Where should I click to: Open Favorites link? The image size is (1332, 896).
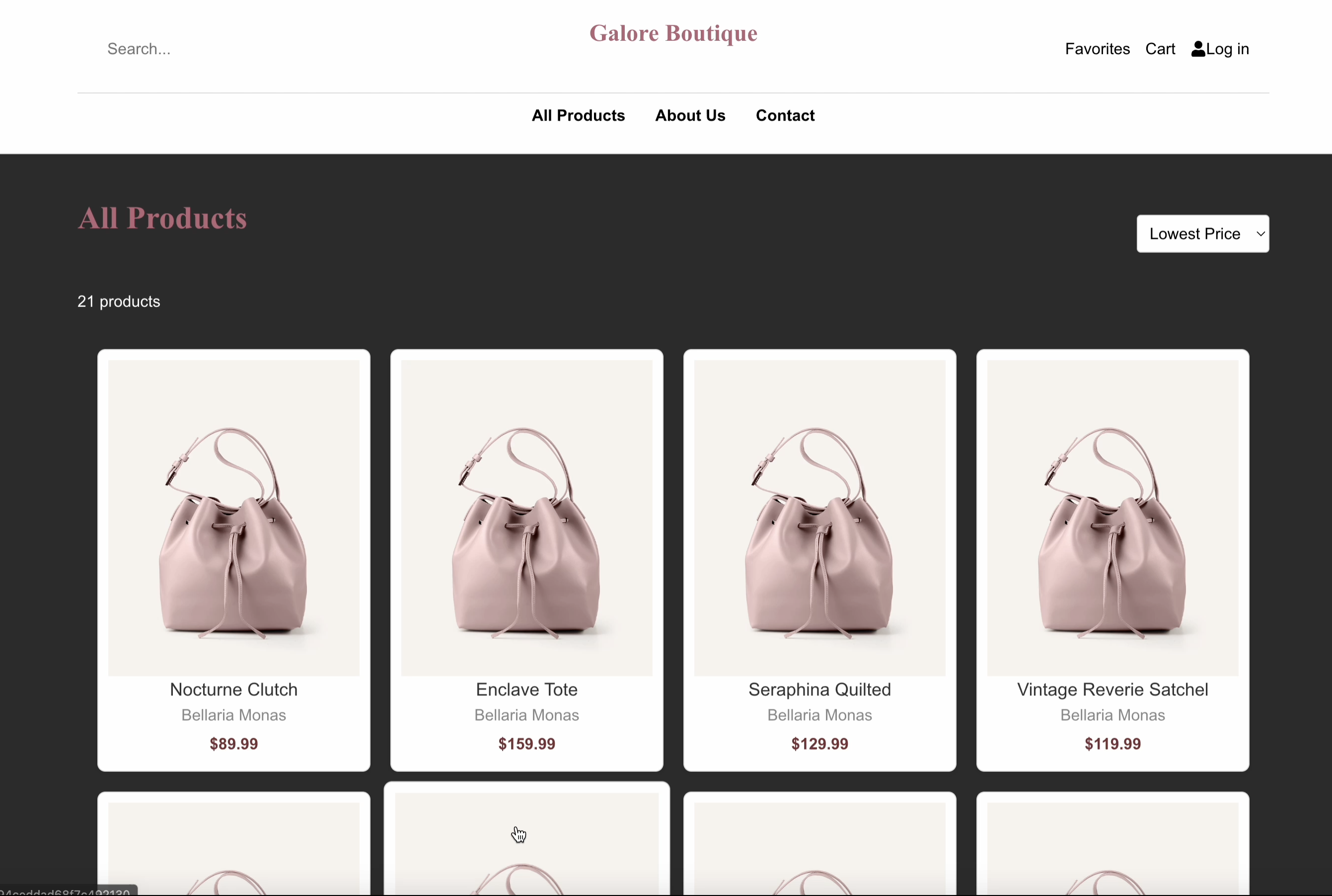click(1097, 49)
